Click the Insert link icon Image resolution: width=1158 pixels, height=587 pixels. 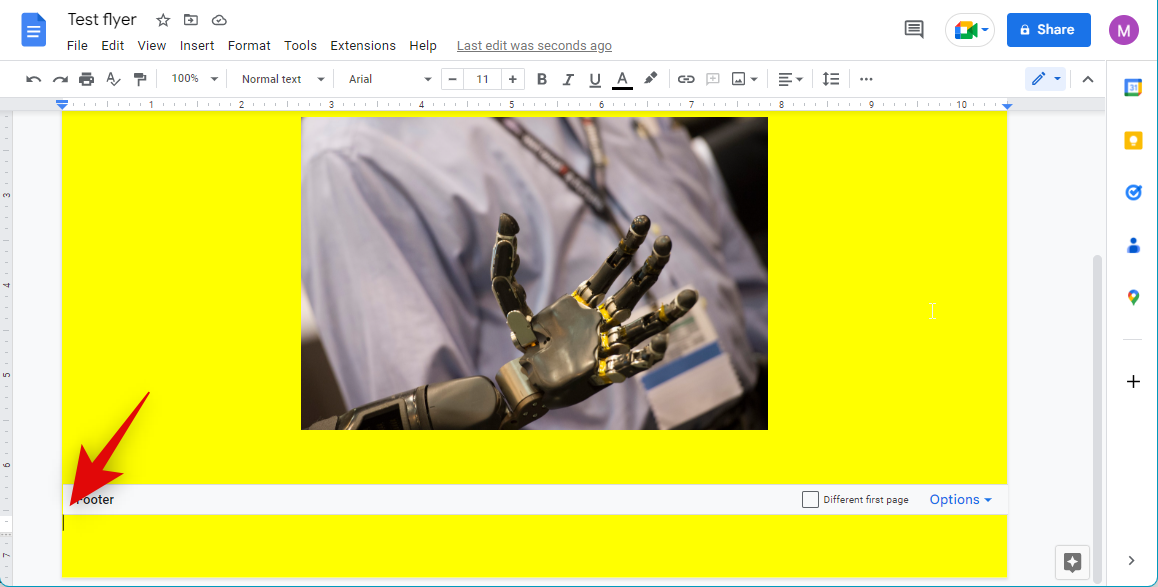(686, 79)
